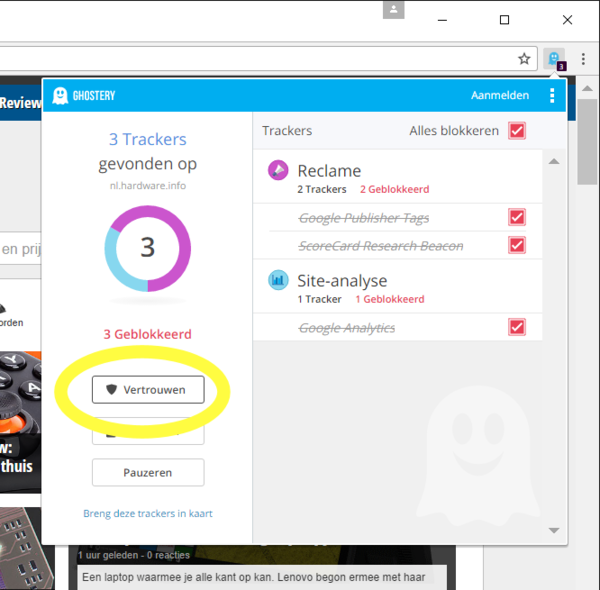Click the Chrome address bar
The height and width of the screenshot is (590, 600).
click(268, 59)
